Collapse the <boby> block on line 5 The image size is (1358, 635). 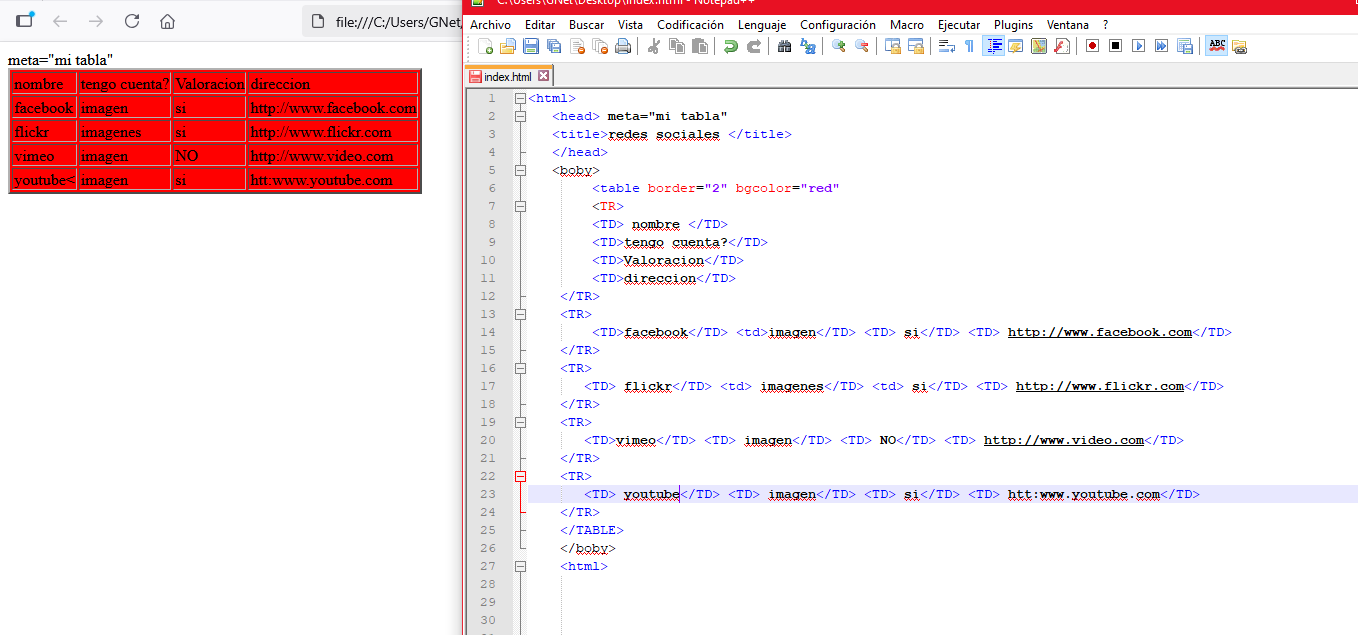[520, 170]
